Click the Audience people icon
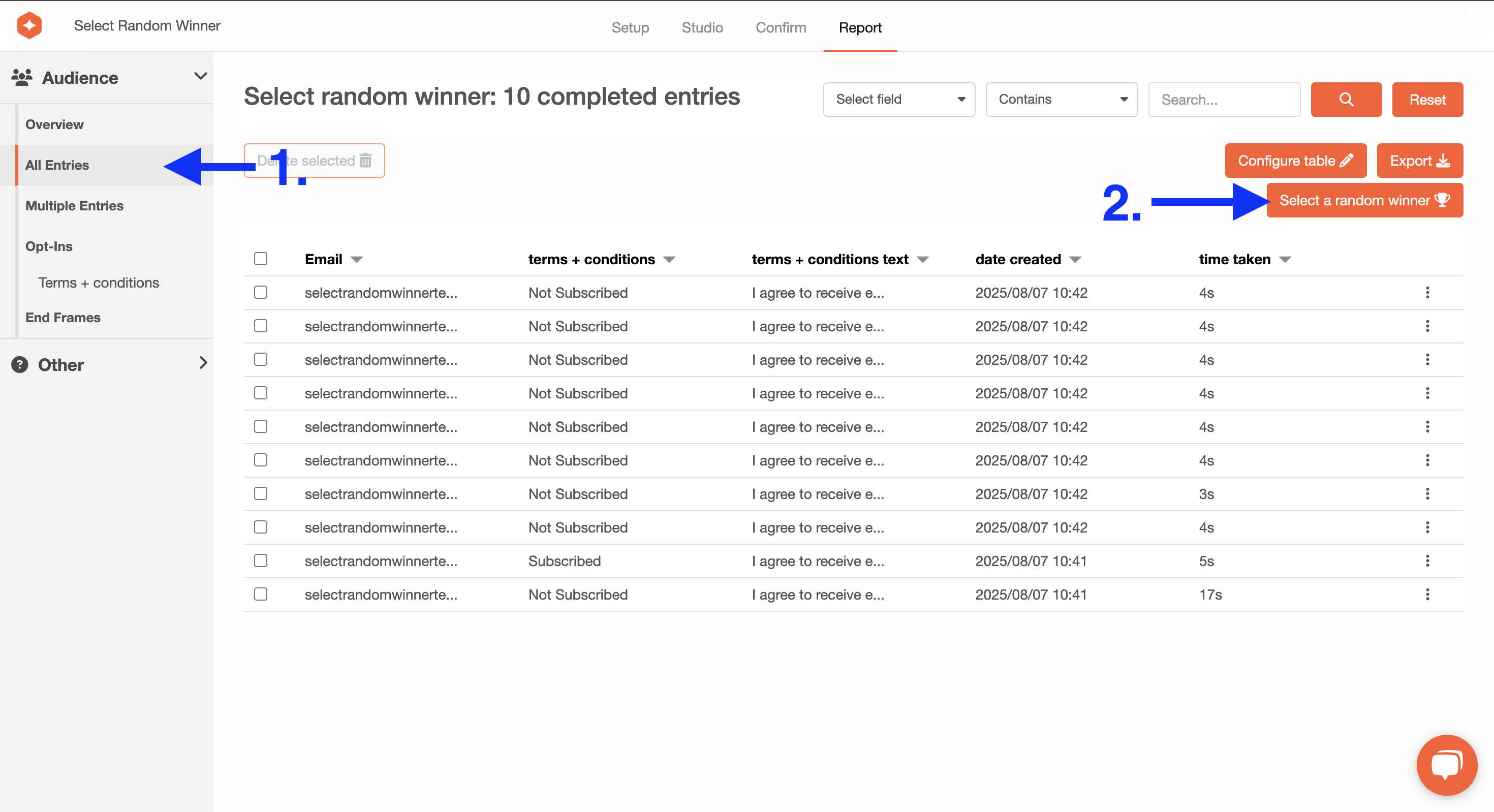 pyautogui.click(x=22, y=77)
